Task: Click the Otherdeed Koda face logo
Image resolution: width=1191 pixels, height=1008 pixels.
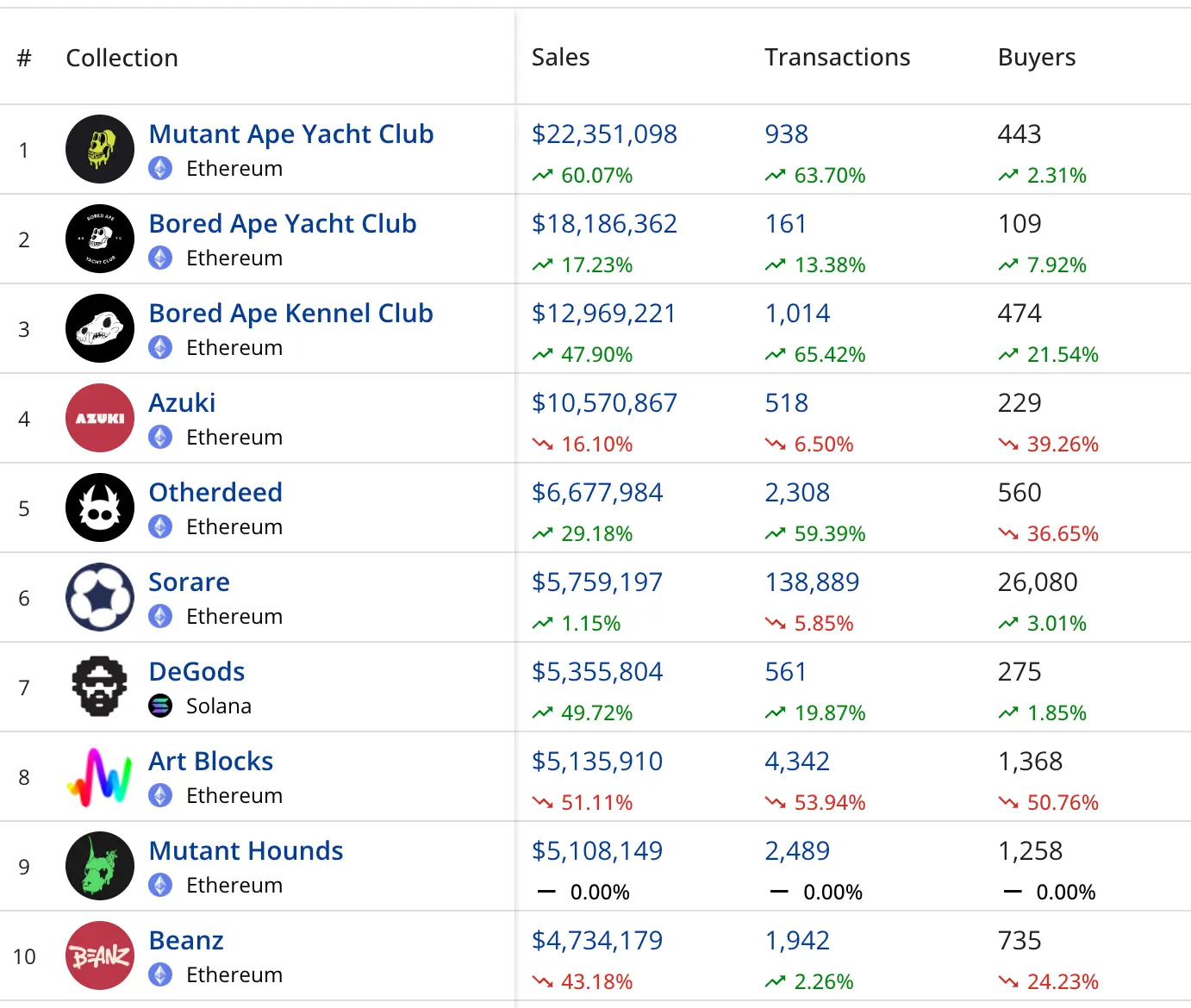Action: 100,507
